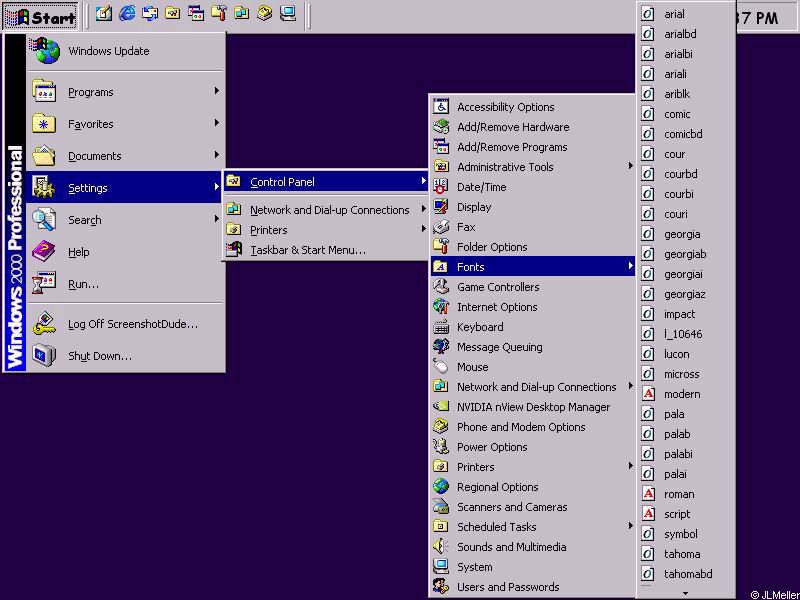800x600 pixels.
Task: Click the Log Off key icon
Action: click(44, 323)
